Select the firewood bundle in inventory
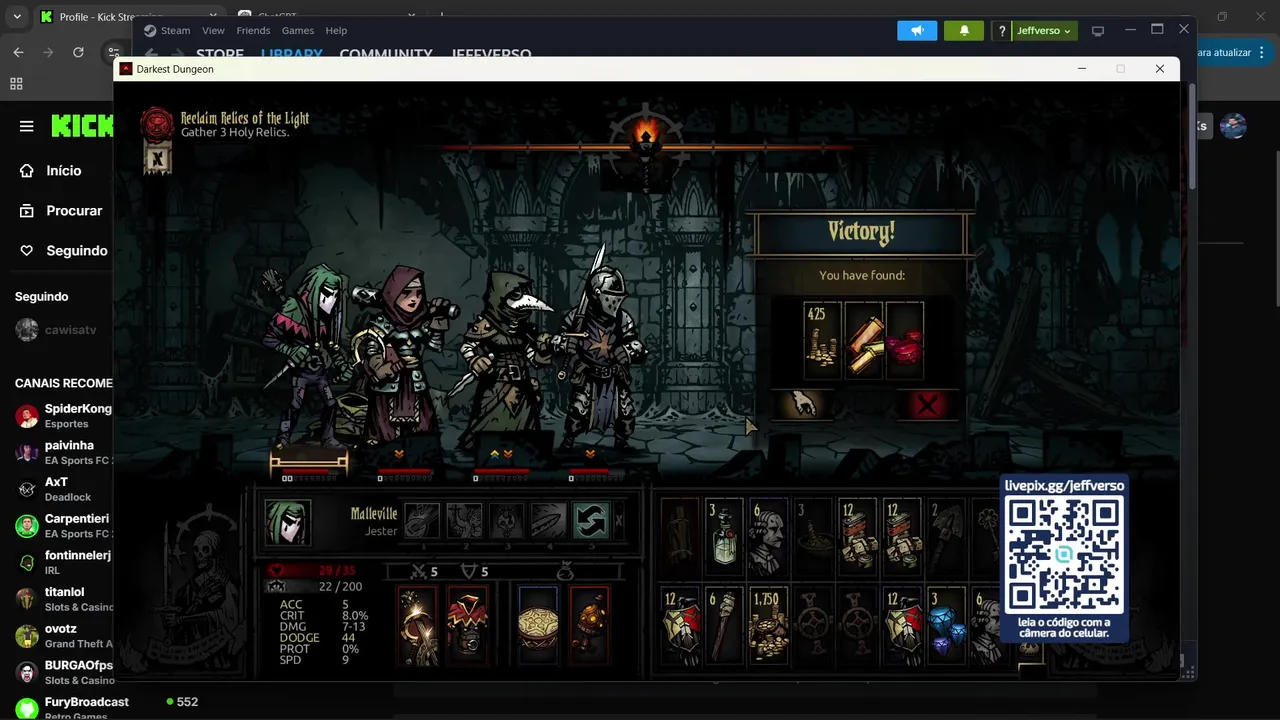The width and height of the screenshot is (1280, 720). click(x=680, y=538)
